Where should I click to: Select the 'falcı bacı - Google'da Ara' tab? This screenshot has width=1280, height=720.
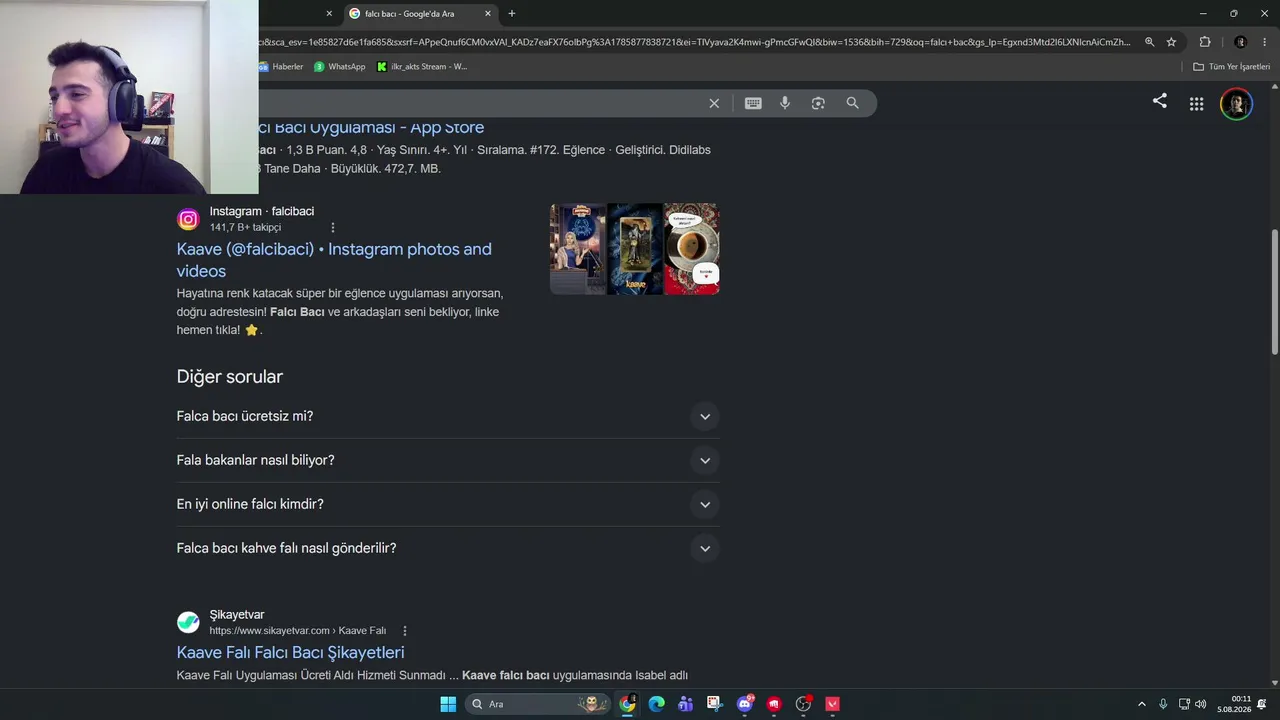click(x=420, y=14)
